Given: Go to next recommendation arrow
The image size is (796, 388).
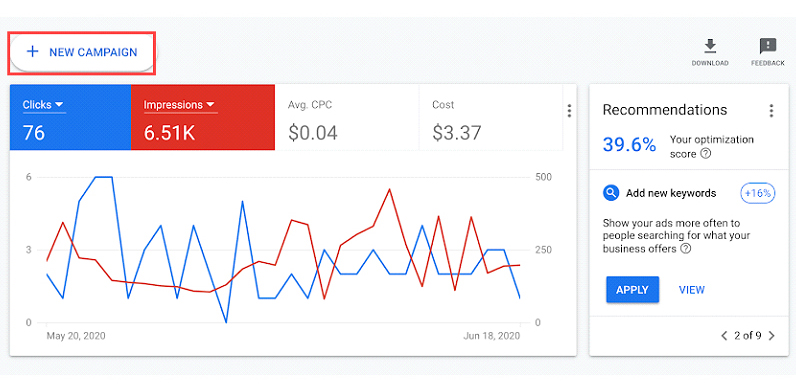Looking at the screenshot, I should (x=772, y=336).
